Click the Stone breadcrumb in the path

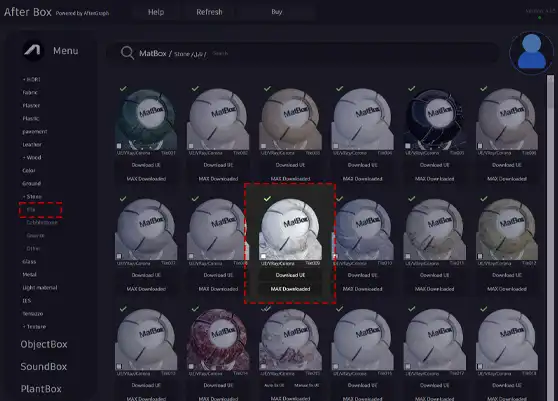pyautogui.click(x=182, y=54)
